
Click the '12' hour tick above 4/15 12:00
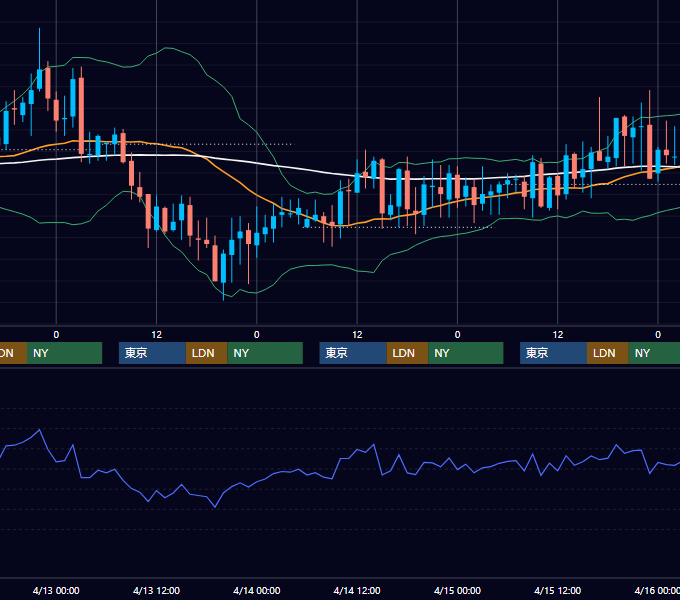tap(558, 335)
